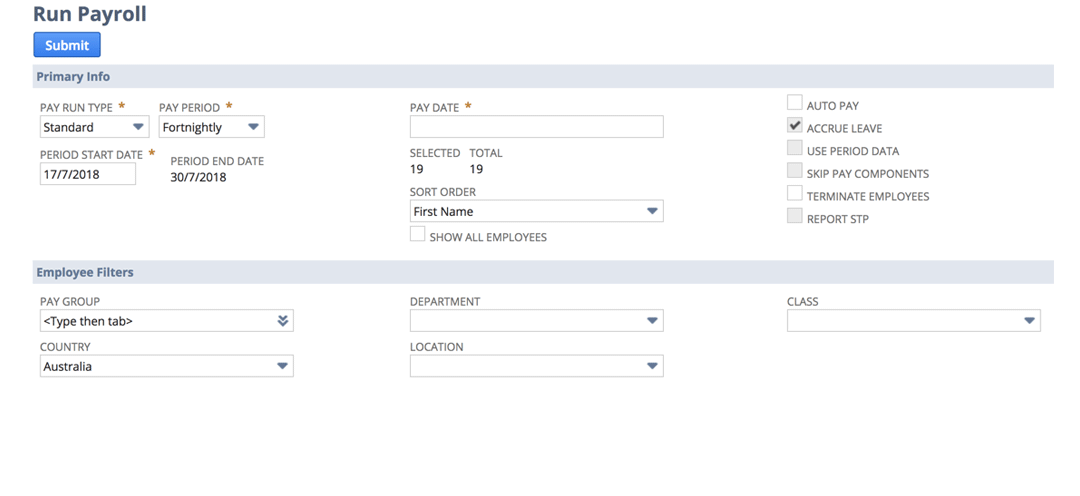Screen dimensions: 1080x496
Task: Open the Department dropdown
Action: (536, 321)
